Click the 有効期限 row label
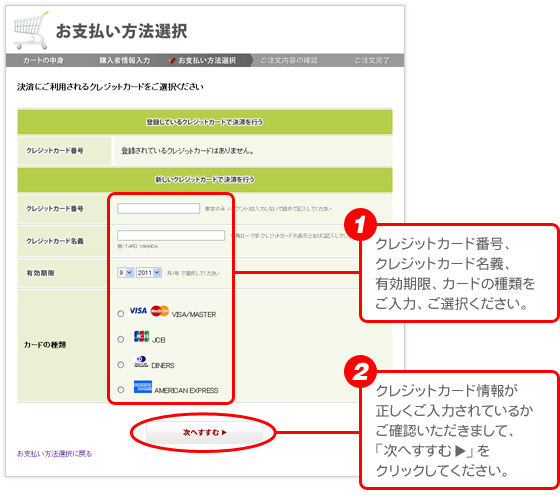The height and width of the screenshot is (495, 560). 40,273
